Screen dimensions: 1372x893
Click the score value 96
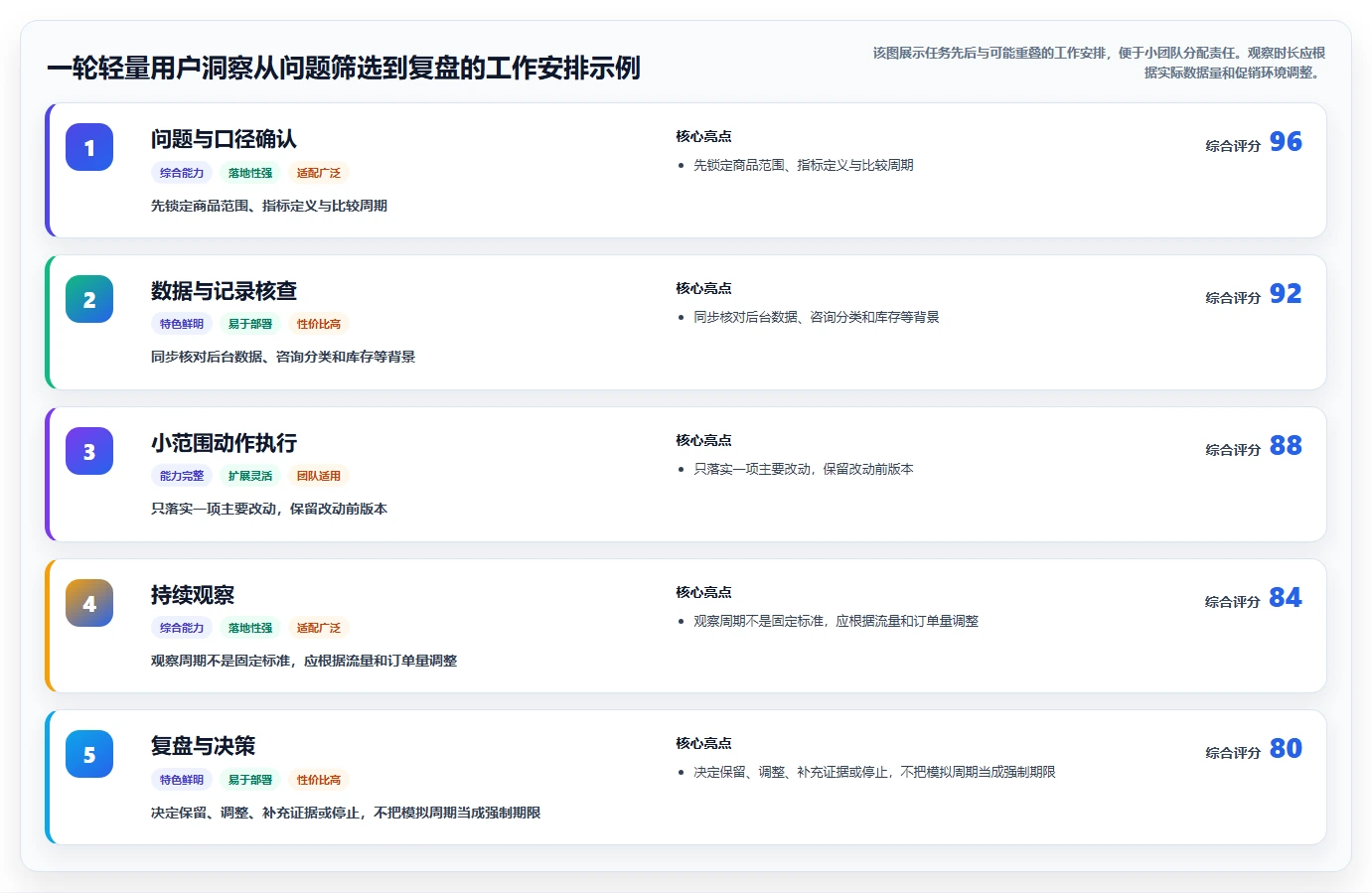coord(1286,142)
